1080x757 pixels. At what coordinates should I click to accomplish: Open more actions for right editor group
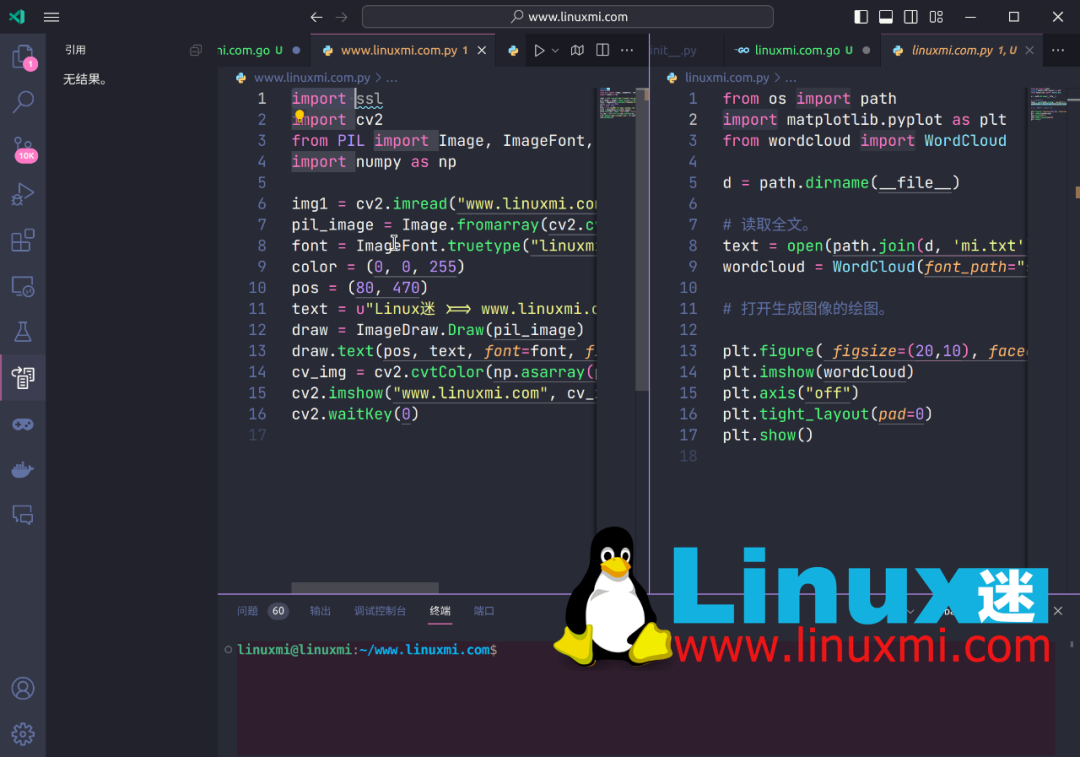(1058, 50)
